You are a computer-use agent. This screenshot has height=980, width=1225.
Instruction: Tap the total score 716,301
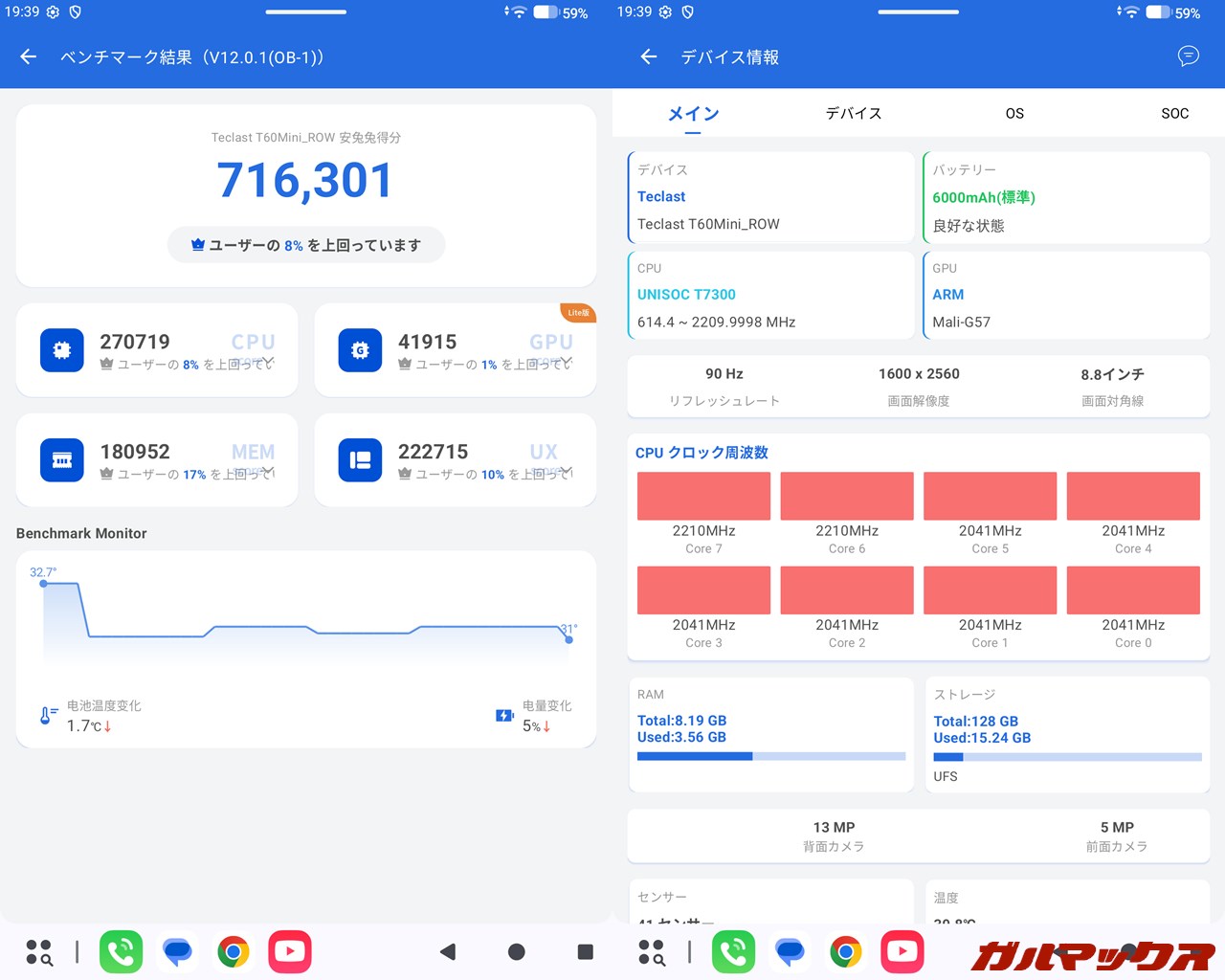[305, 180]
